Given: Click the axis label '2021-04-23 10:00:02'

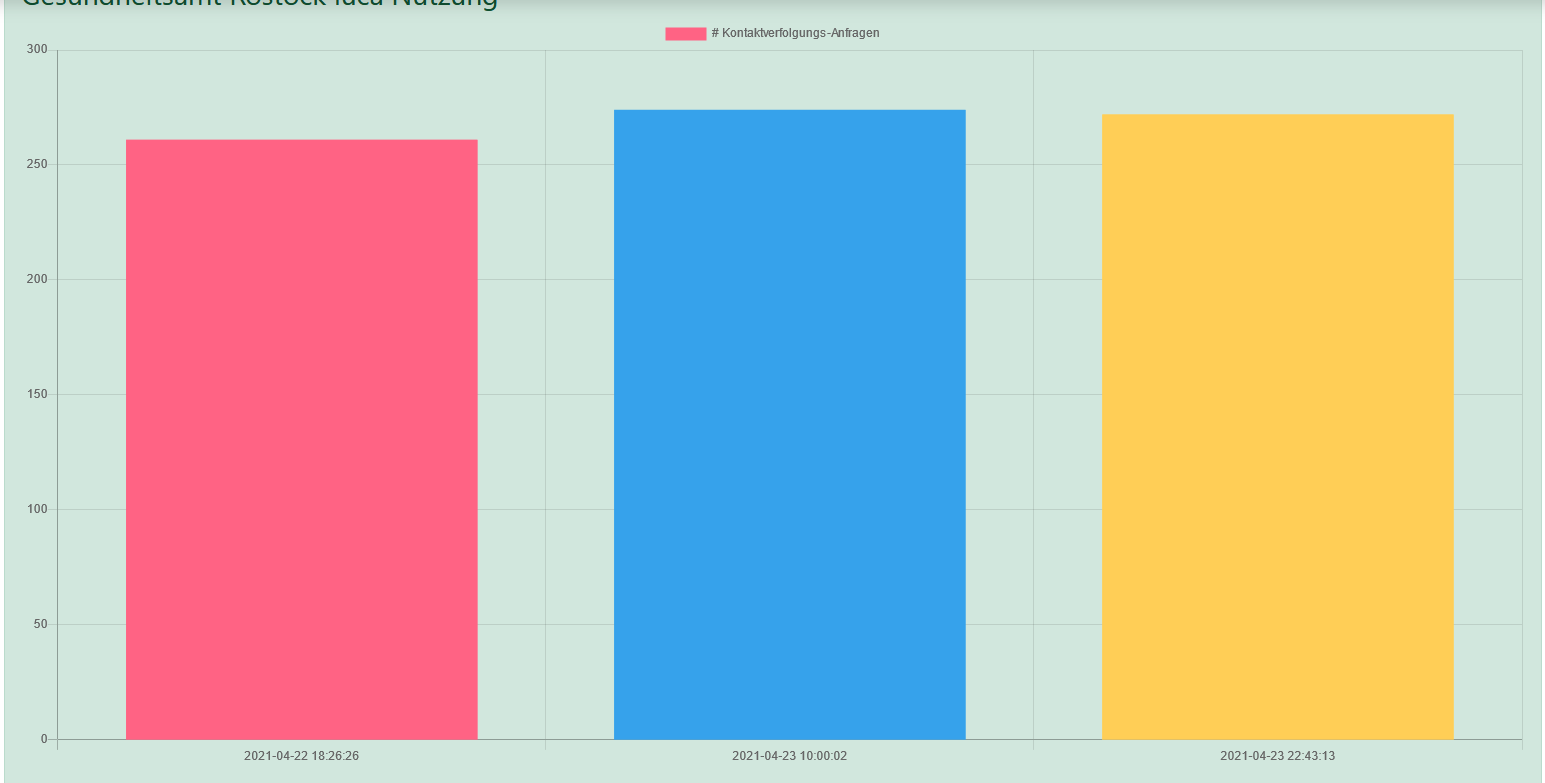Looking at the screenshot, I should 788,756.
